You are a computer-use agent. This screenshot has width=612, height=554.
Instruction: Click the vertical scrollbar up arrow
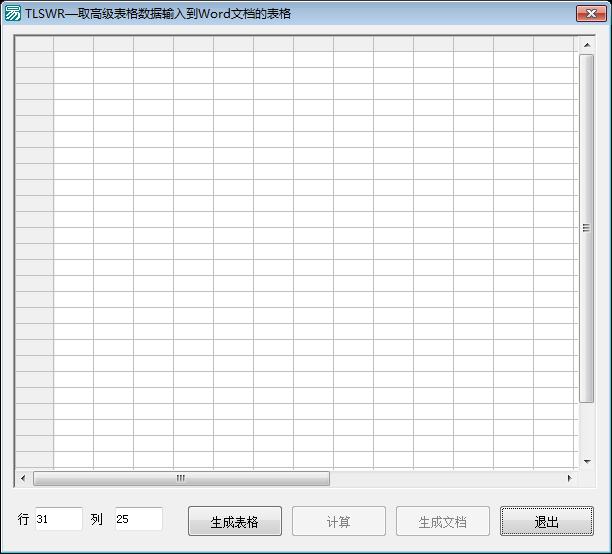[x=587, y=45]
